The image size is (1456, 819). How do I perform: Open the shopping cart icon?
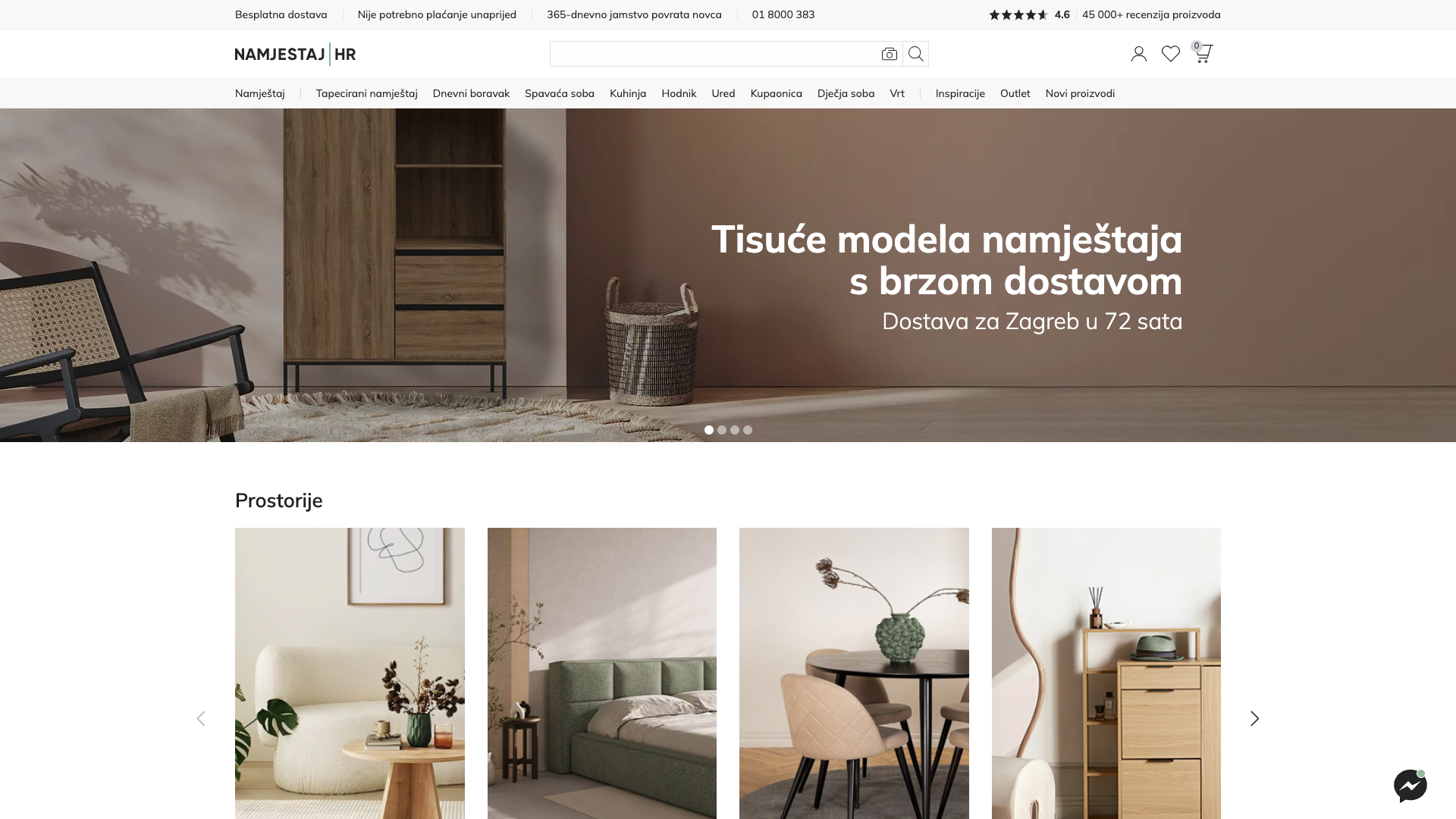[1203, 53]
